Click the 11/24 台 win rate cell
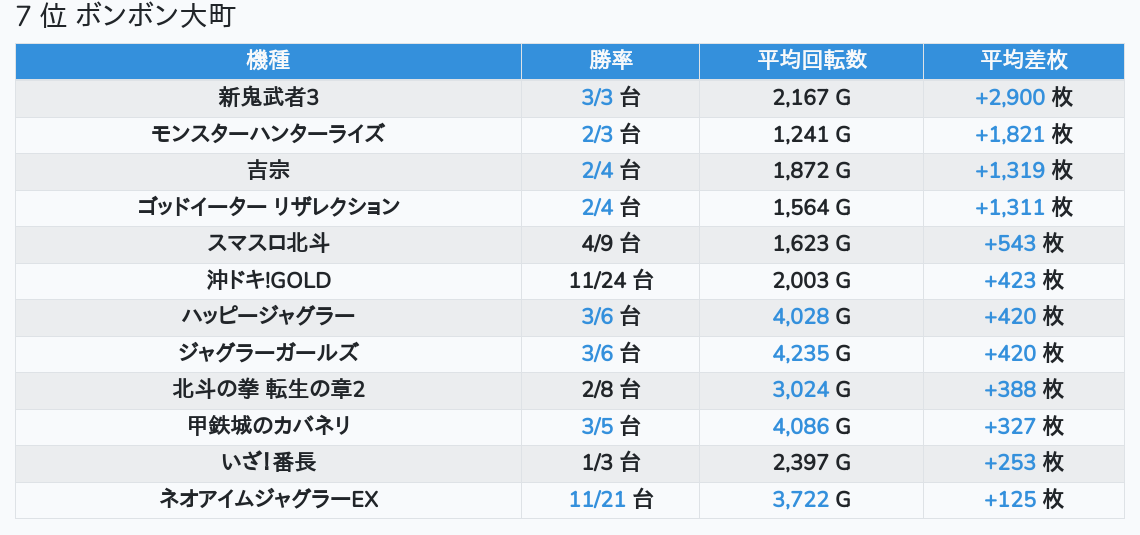This screenshot has height=535, width=1140. point(610,280)
